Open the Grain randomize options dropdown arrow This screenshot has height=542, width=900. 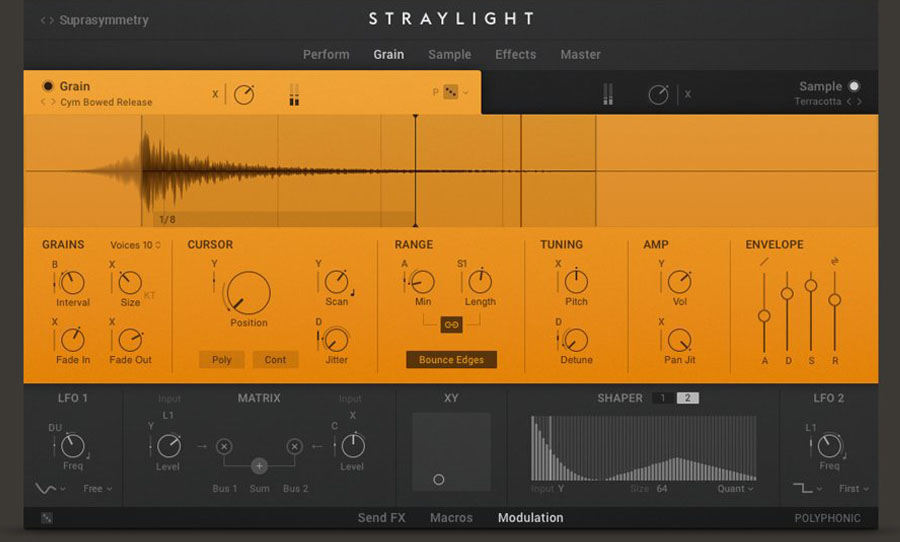pyautogui.click(x=465, y=92)
